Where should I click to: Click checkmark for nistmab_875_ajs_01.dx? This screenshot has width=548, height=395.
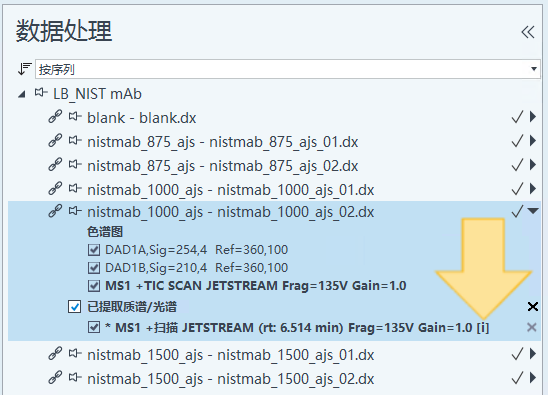(x=517, y=141)
